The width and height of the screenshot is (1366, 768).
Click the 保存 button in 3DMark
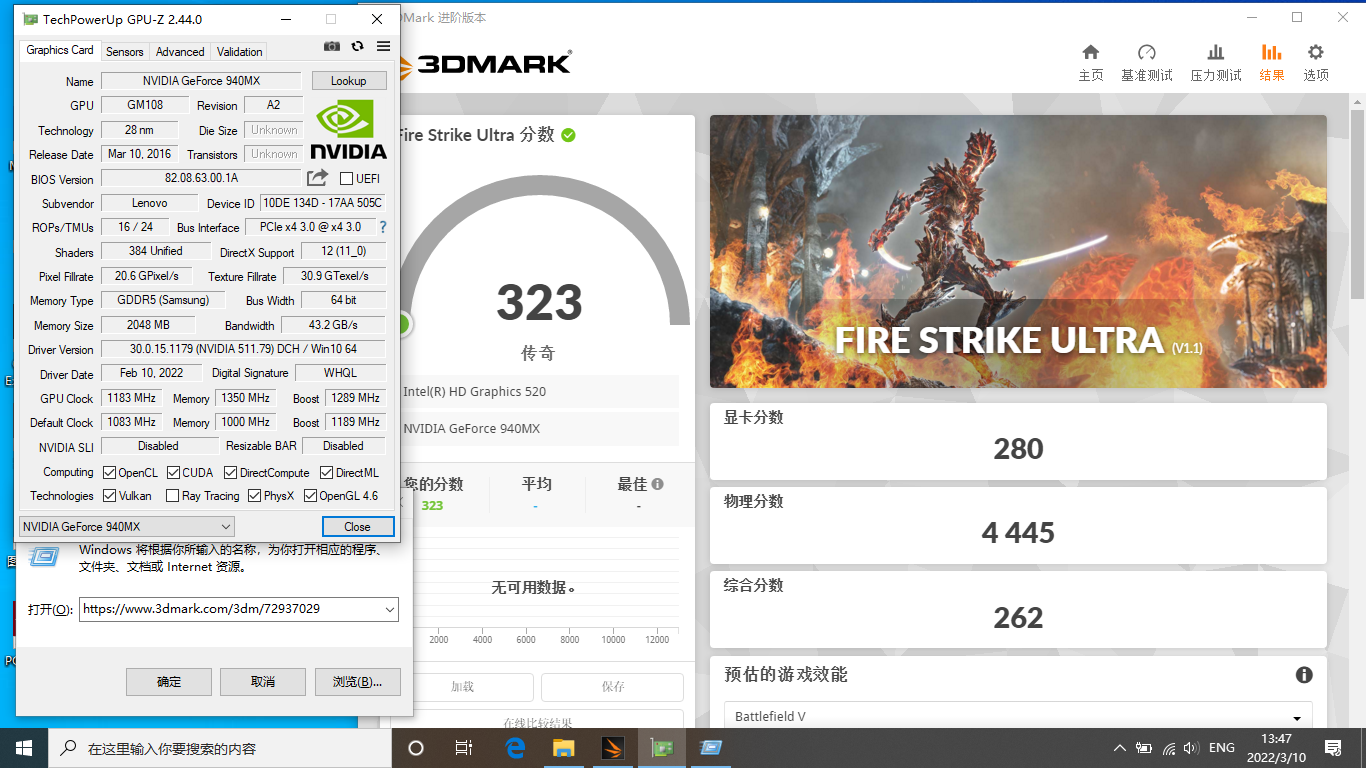click(613, 687)
